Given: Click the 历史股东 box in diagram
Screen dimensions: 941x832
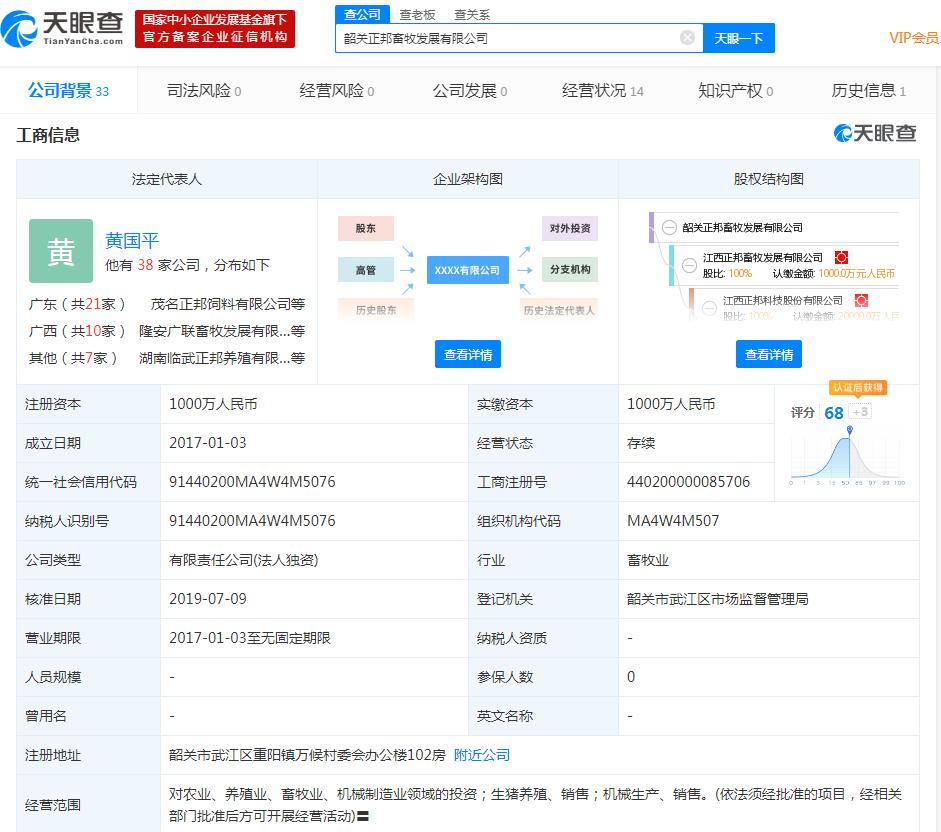Looking at the screenshot, I should coord(376,310).
